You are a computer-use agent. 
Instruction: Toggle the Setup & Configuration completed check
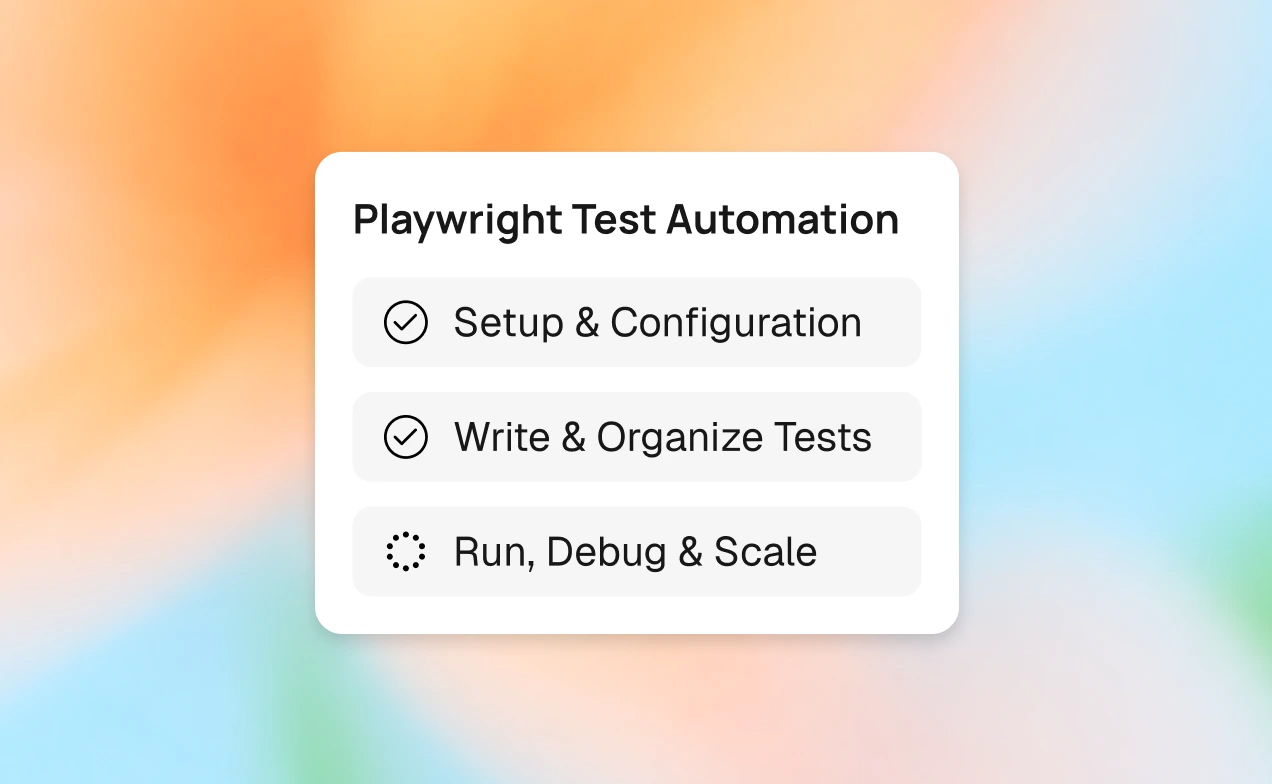(x=406, y=323)
